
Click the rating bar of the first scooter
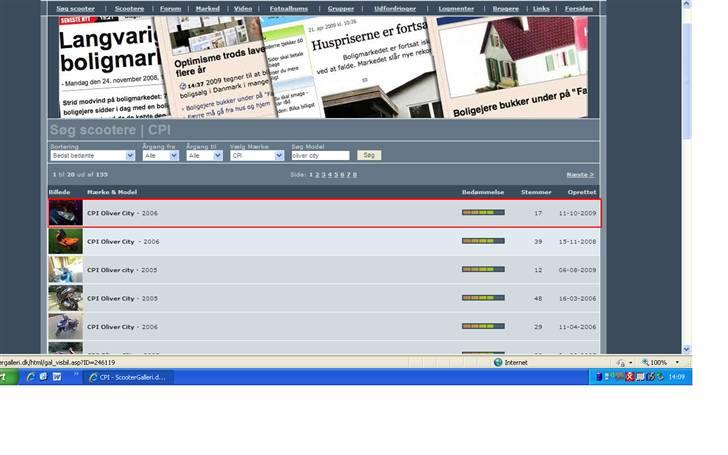(x=483, y=213)
